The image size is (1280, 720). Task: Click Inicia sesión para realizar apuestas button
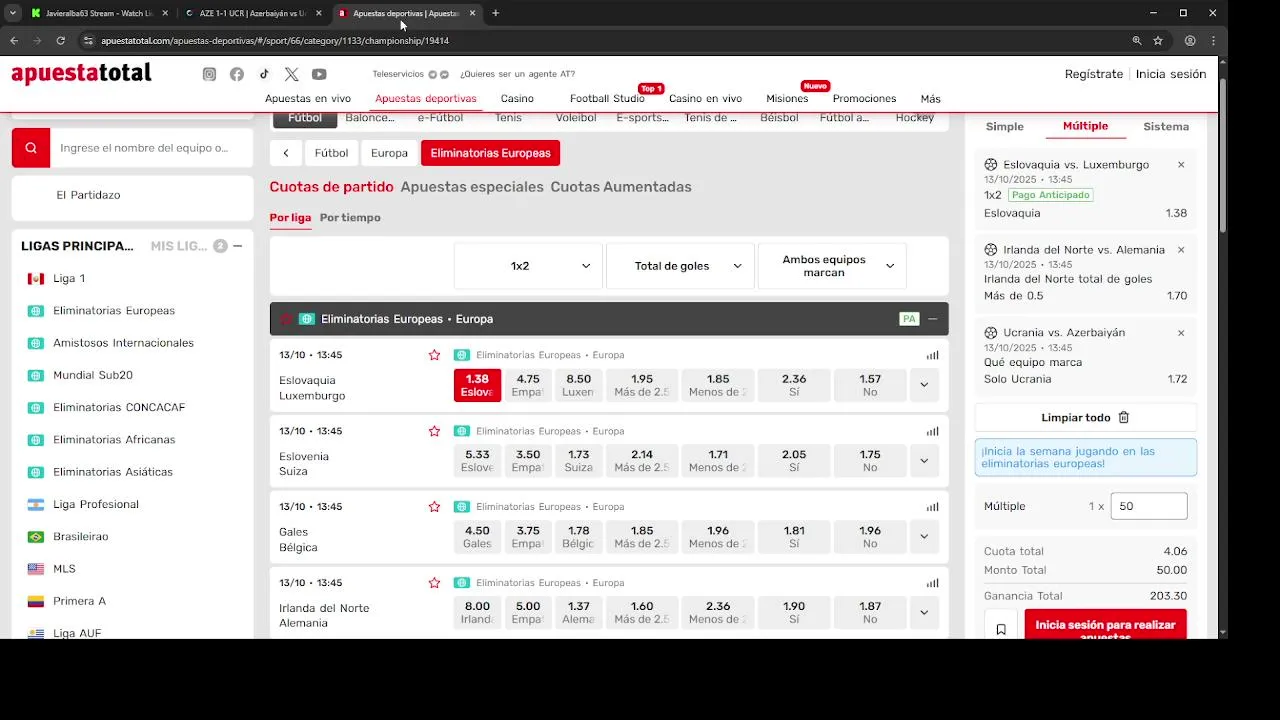(1105, 626)
